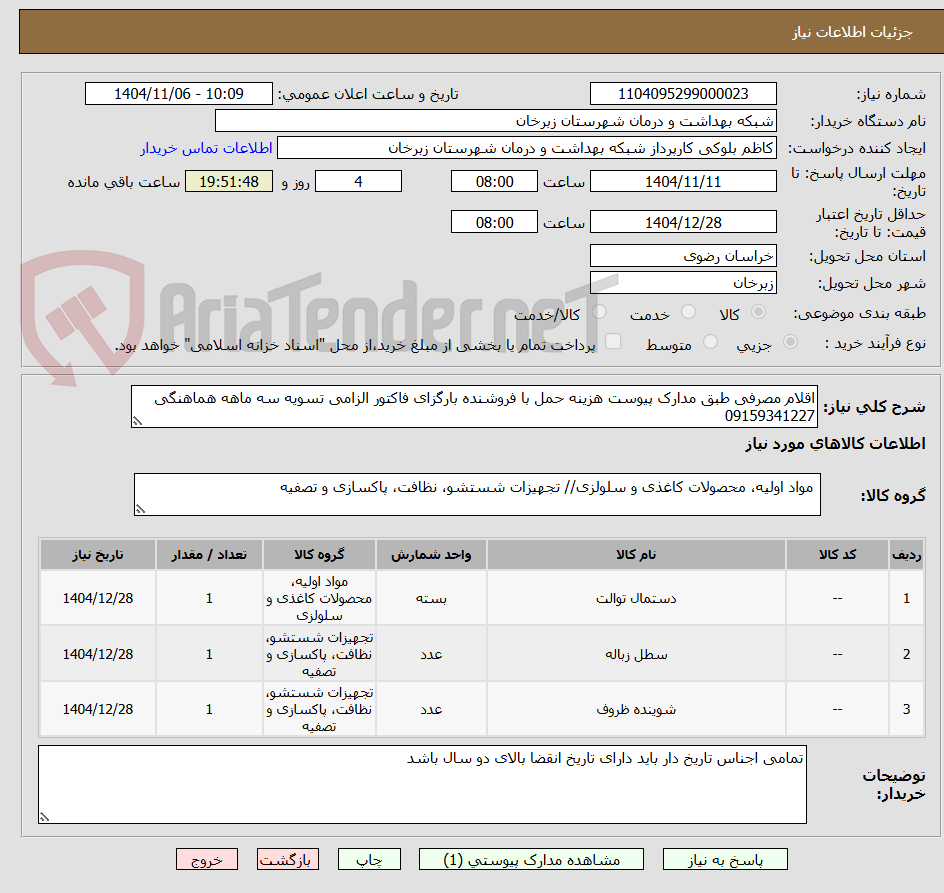Viewport: 944px width, 893px height.
Task: Click the نام کالا column header
Action: click(636, 555)
